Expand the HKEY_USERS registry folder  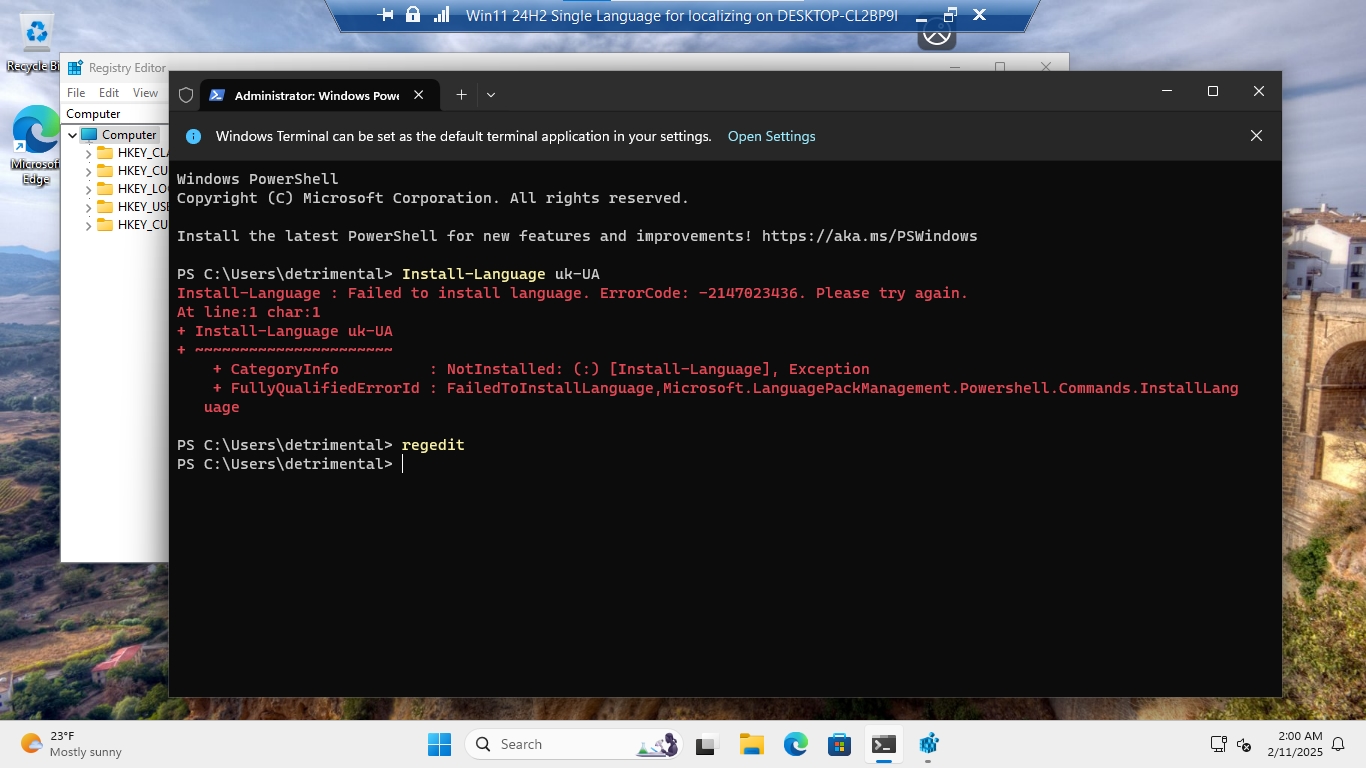88,207
